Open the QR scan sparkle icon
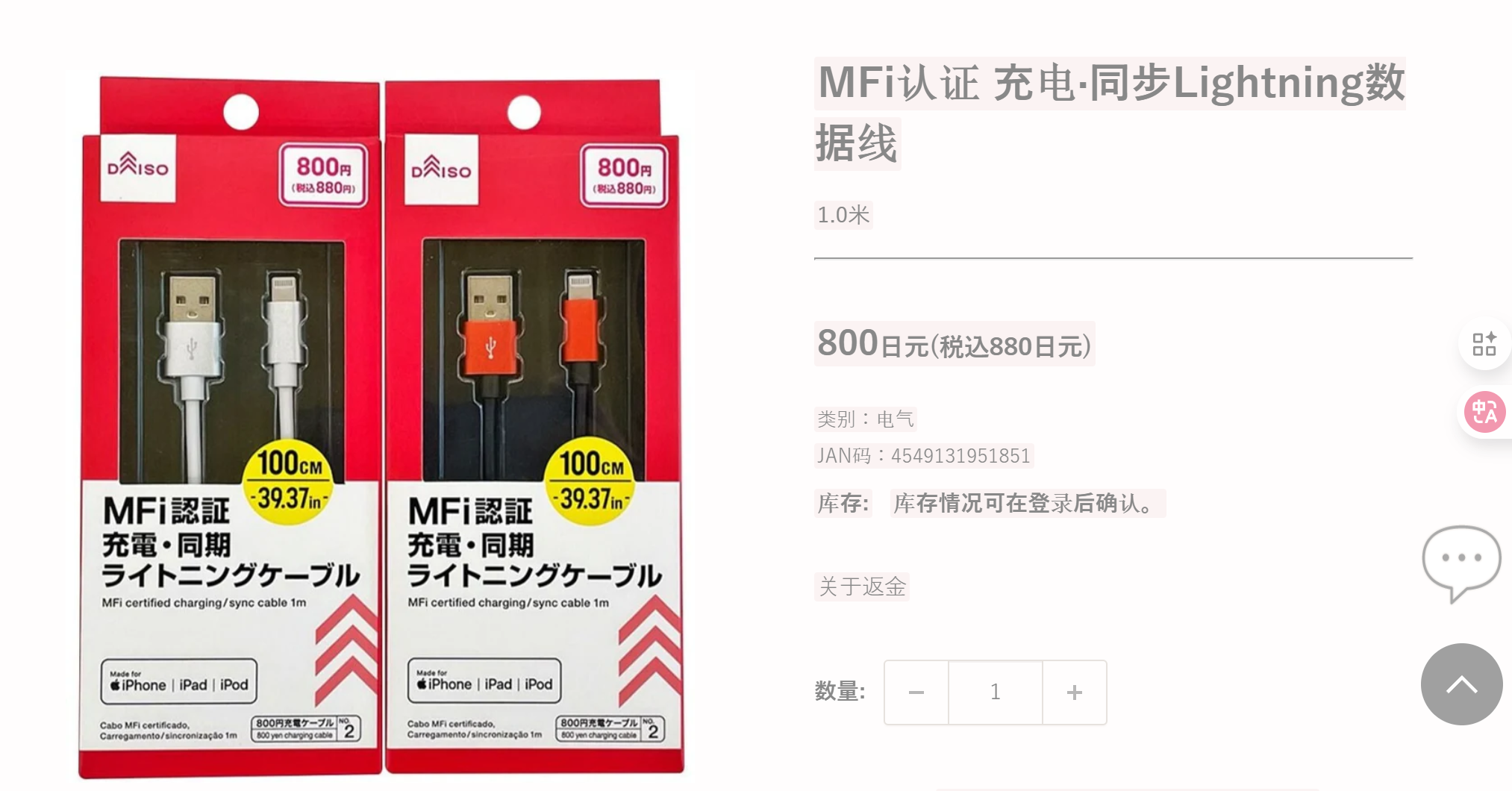 click(x=1484, y=344)
